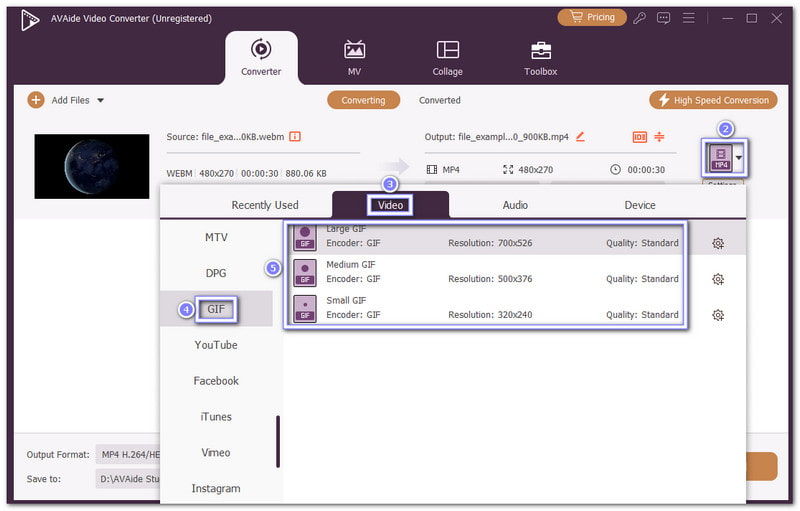Click the Earth video thumbnail
Image resolution: width=800 pixels, height=511 pixels.
click(92, 166)
